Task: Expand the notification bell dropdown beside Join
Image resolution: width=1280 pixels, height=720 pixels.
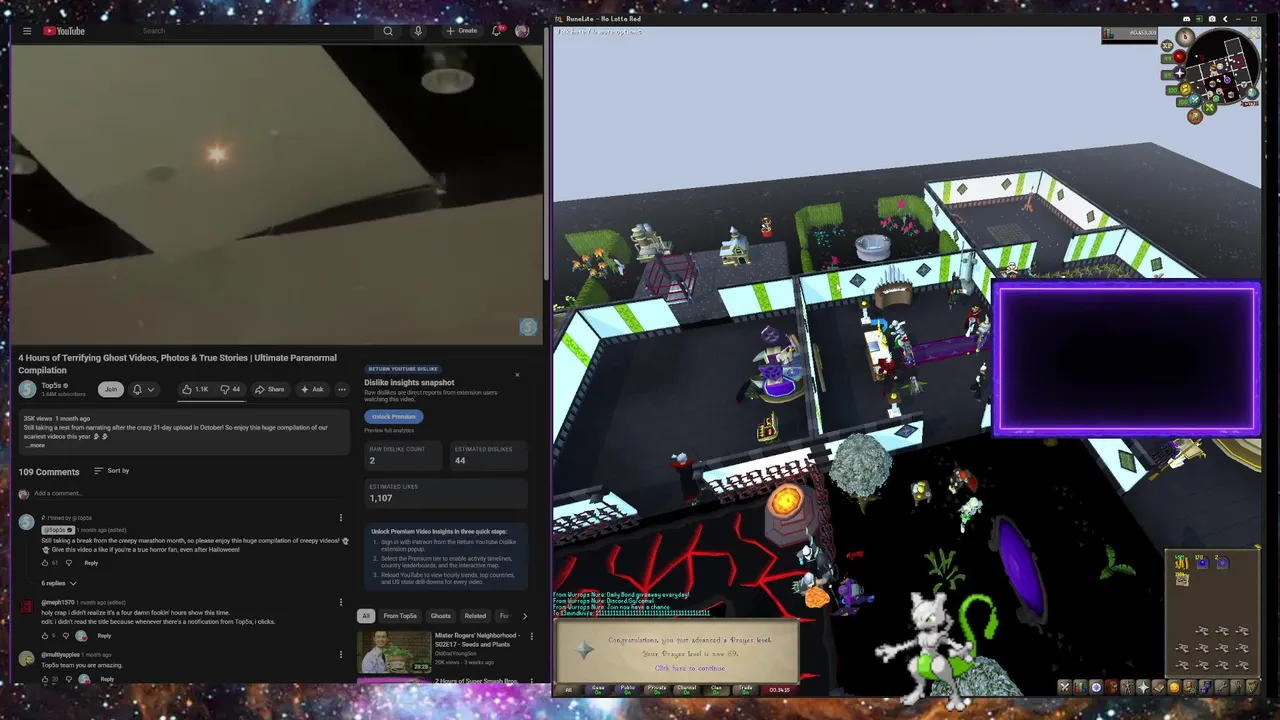Action: point(144,389)
